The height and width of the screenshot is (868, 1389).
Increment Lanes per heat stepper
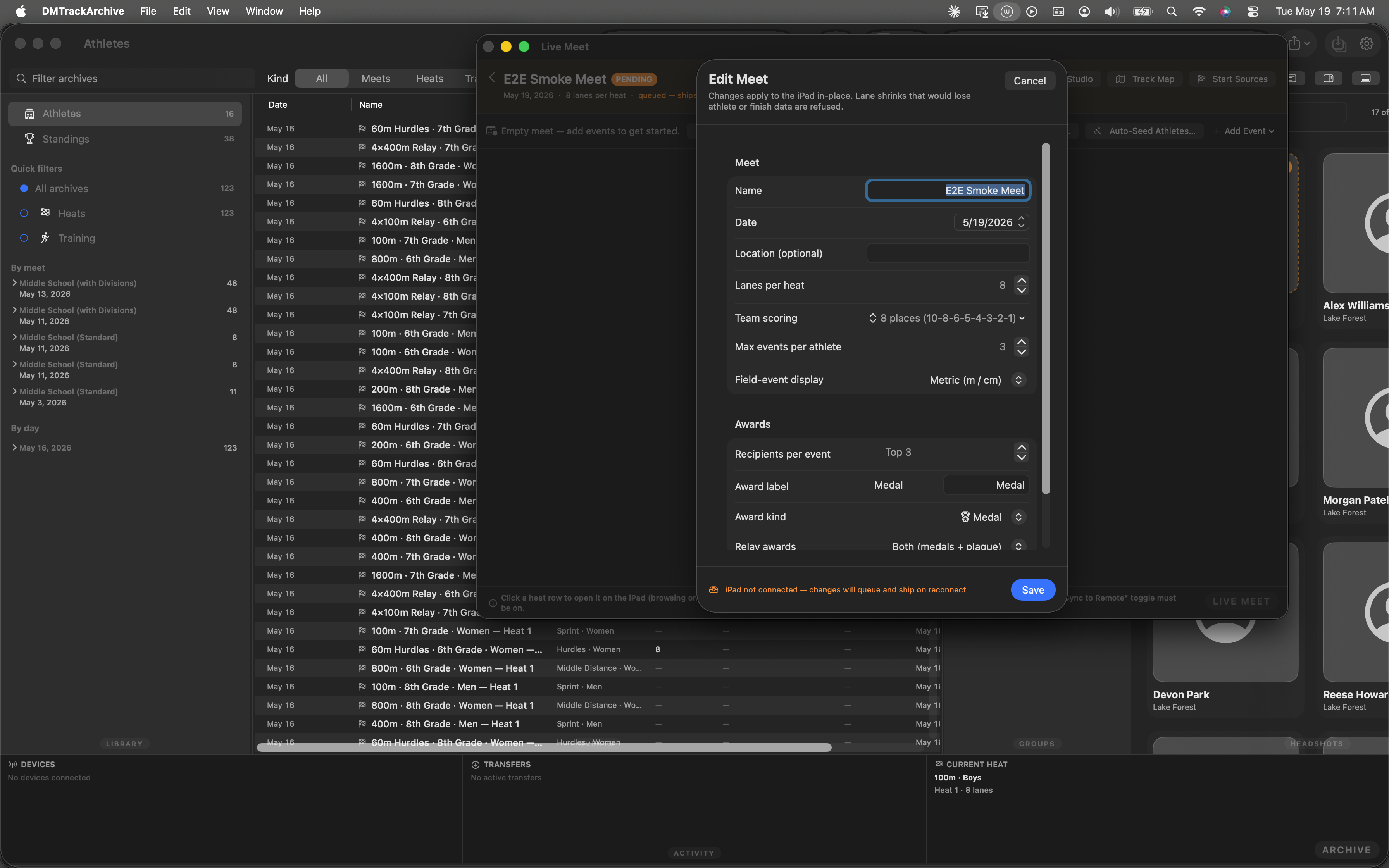(x=1021, y=281)
